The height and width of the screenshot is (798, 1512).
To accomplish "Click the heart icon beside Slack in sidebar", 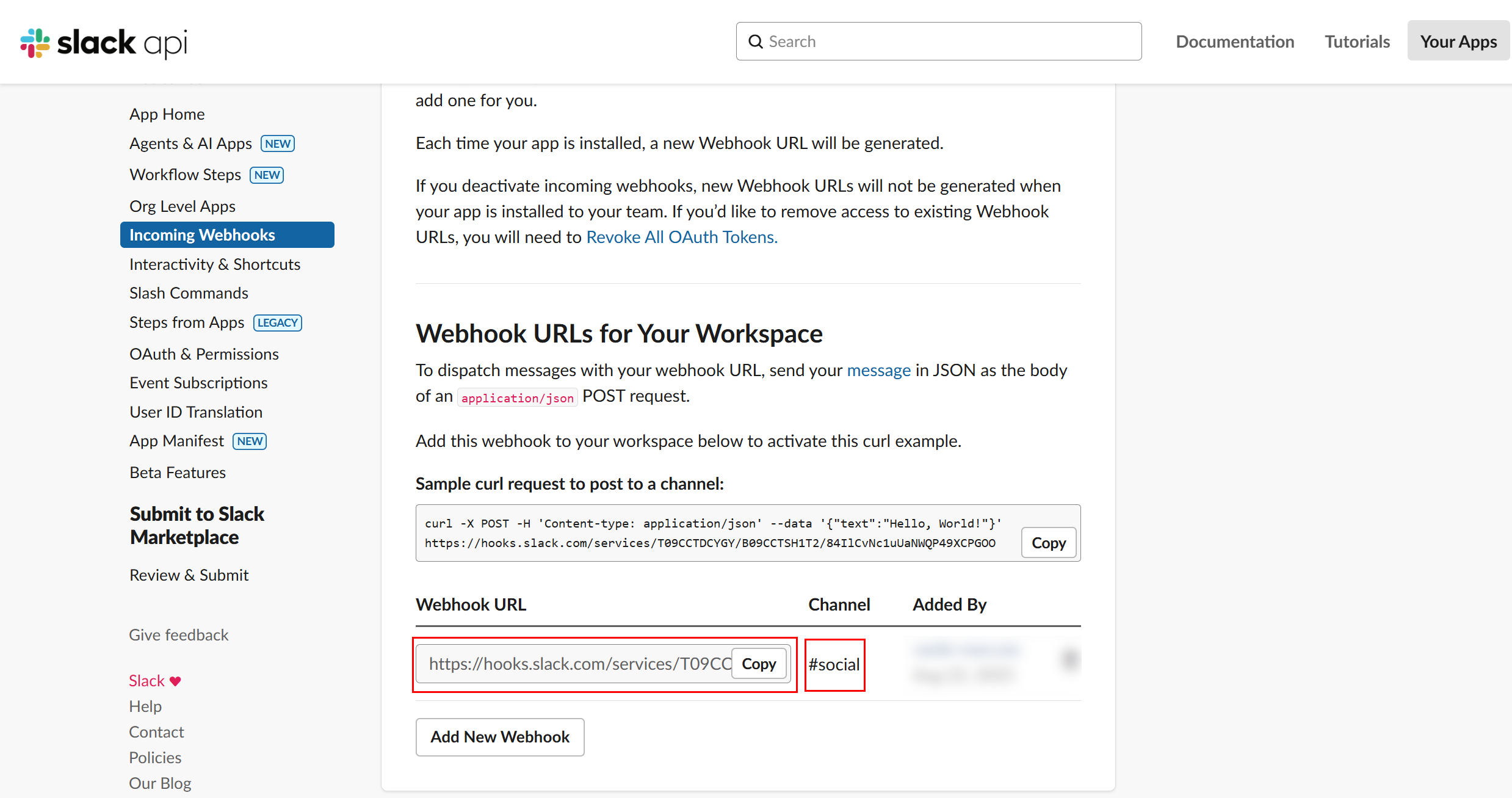I will click(175, 680).
